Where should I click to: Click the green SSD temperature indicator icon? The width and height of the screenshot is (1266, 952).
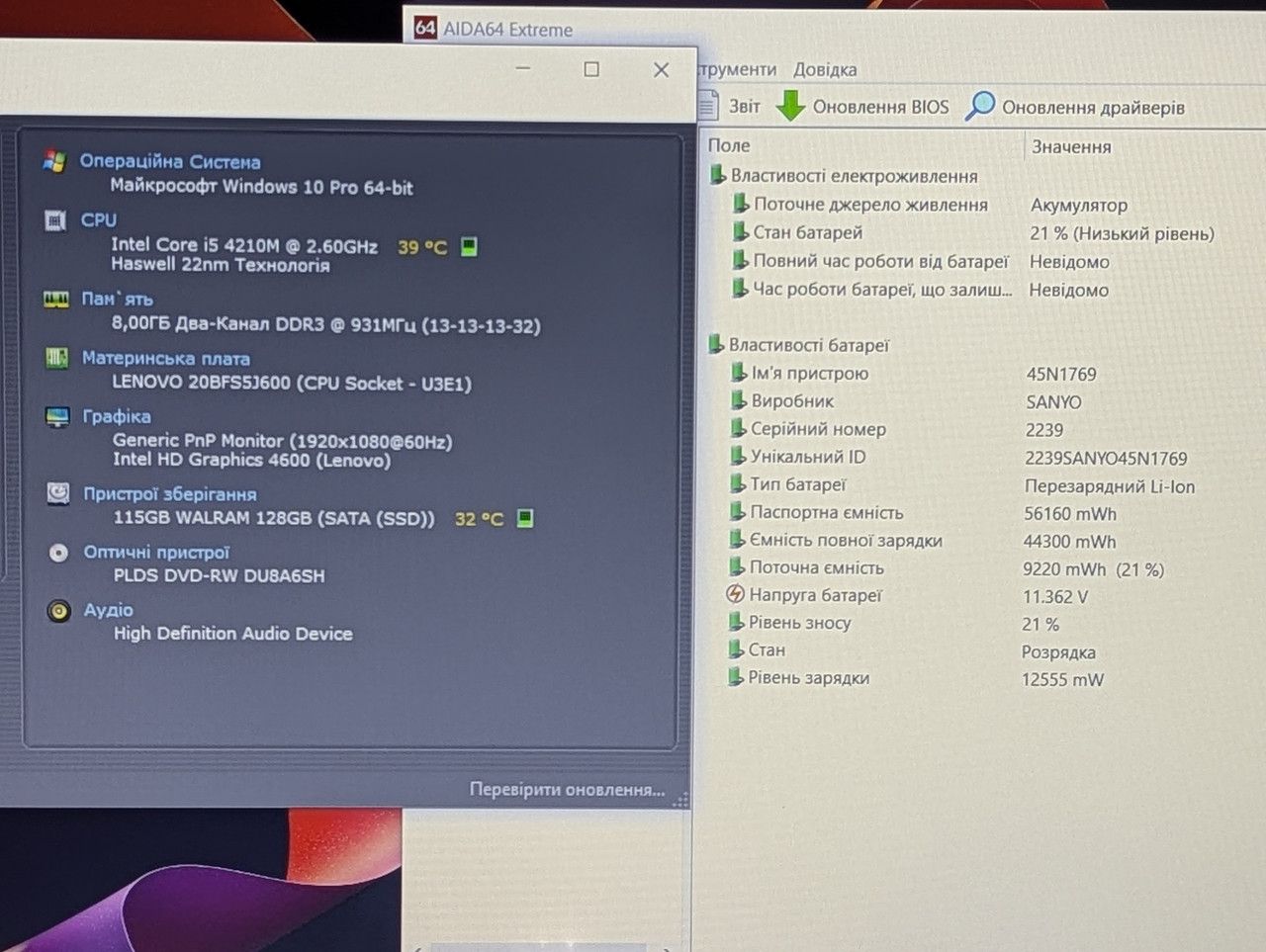coord(525,517)
